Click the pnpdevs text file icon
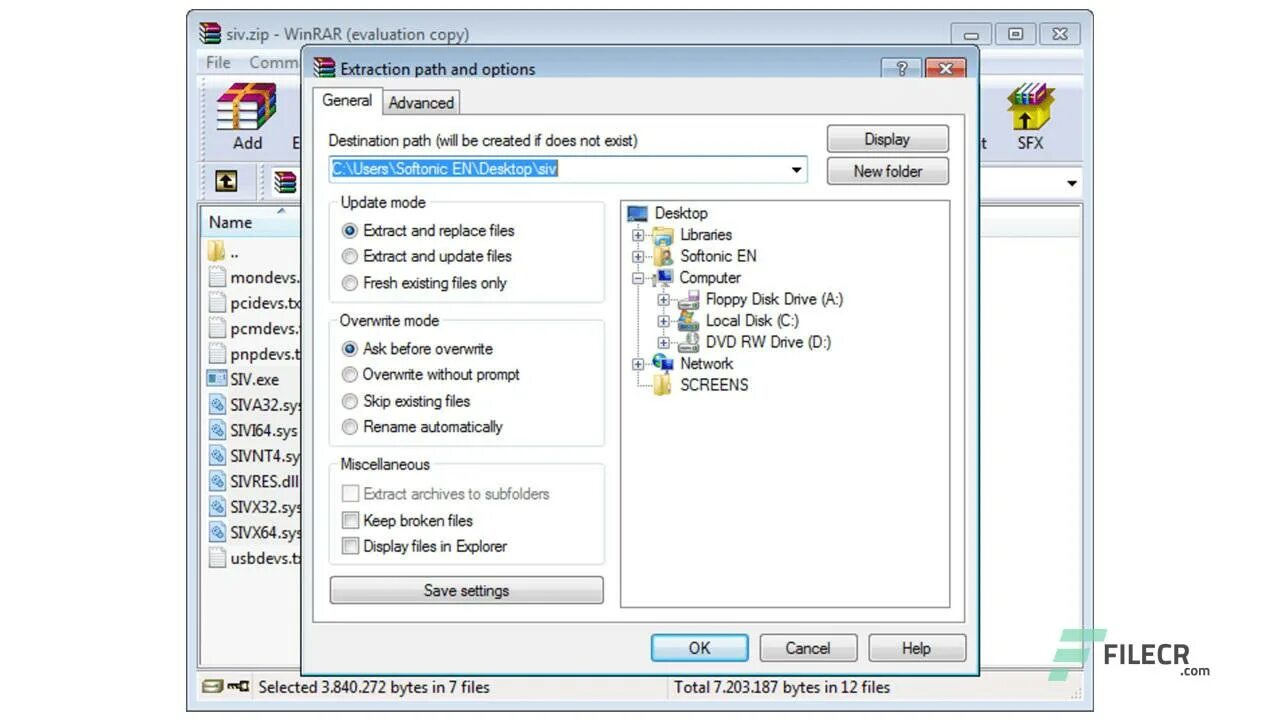The width and height of the screenshot is (1280, 720). point(216,354)
